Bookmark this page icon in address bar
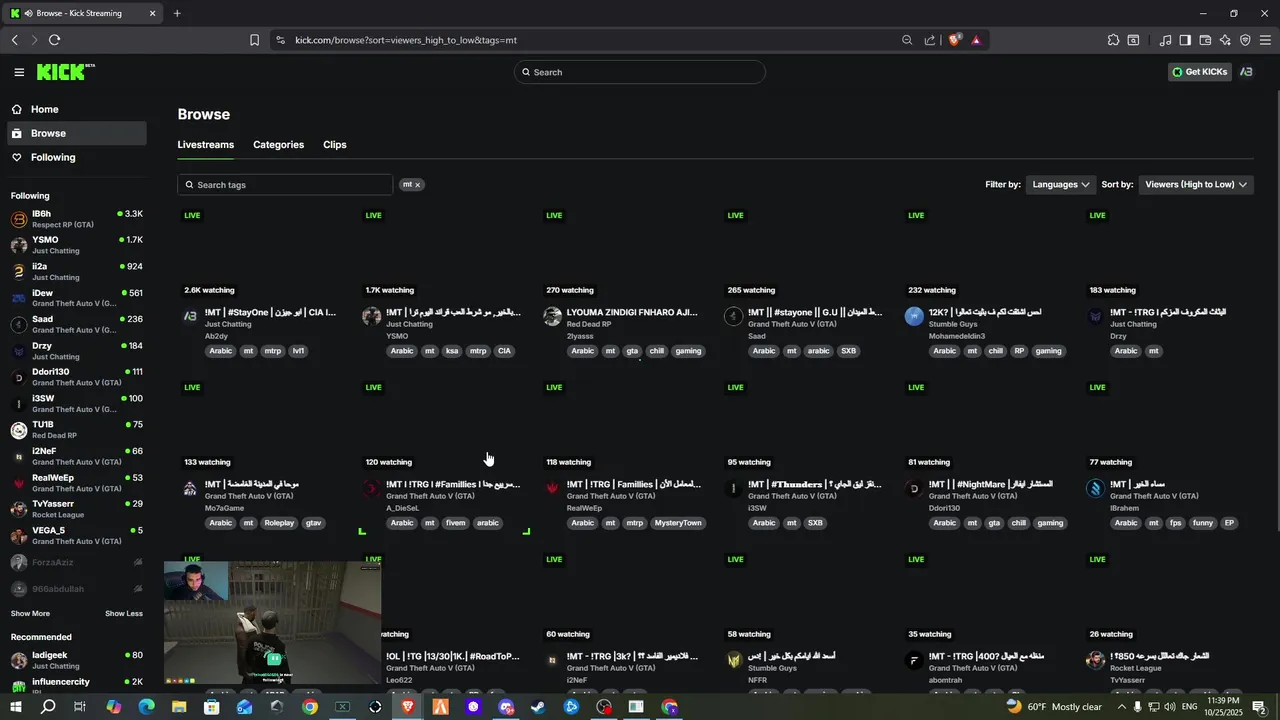This screenshot has width=1280, height=720. pyautogui.click(x=254, y=40)
